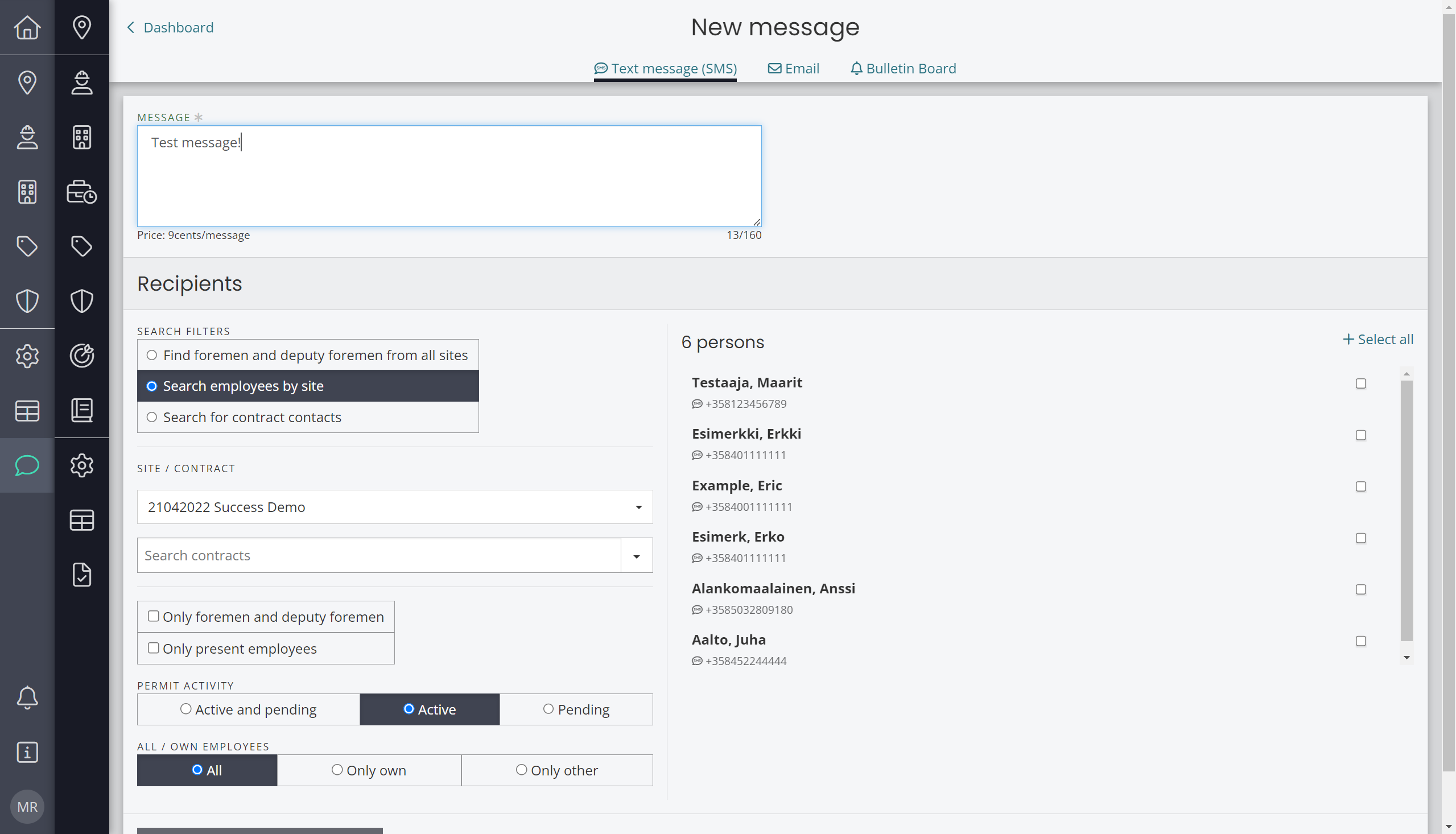The height and width of the screenshot is (834, 1456).
Task: Click the phone number +358123456789
Action: click(746, 404)
